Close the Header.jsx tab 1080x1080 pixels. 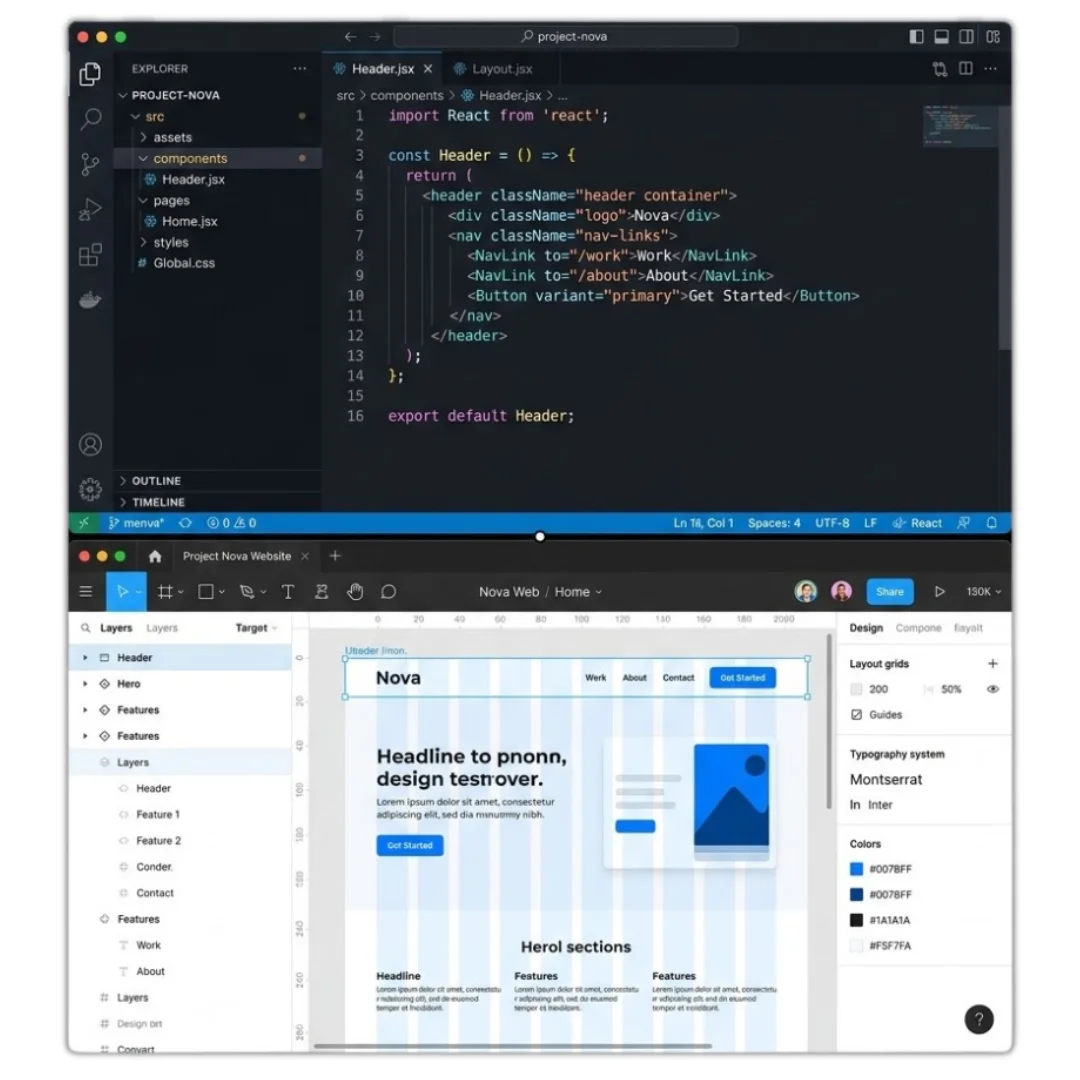pyautogui.click(x=428, y=69)
